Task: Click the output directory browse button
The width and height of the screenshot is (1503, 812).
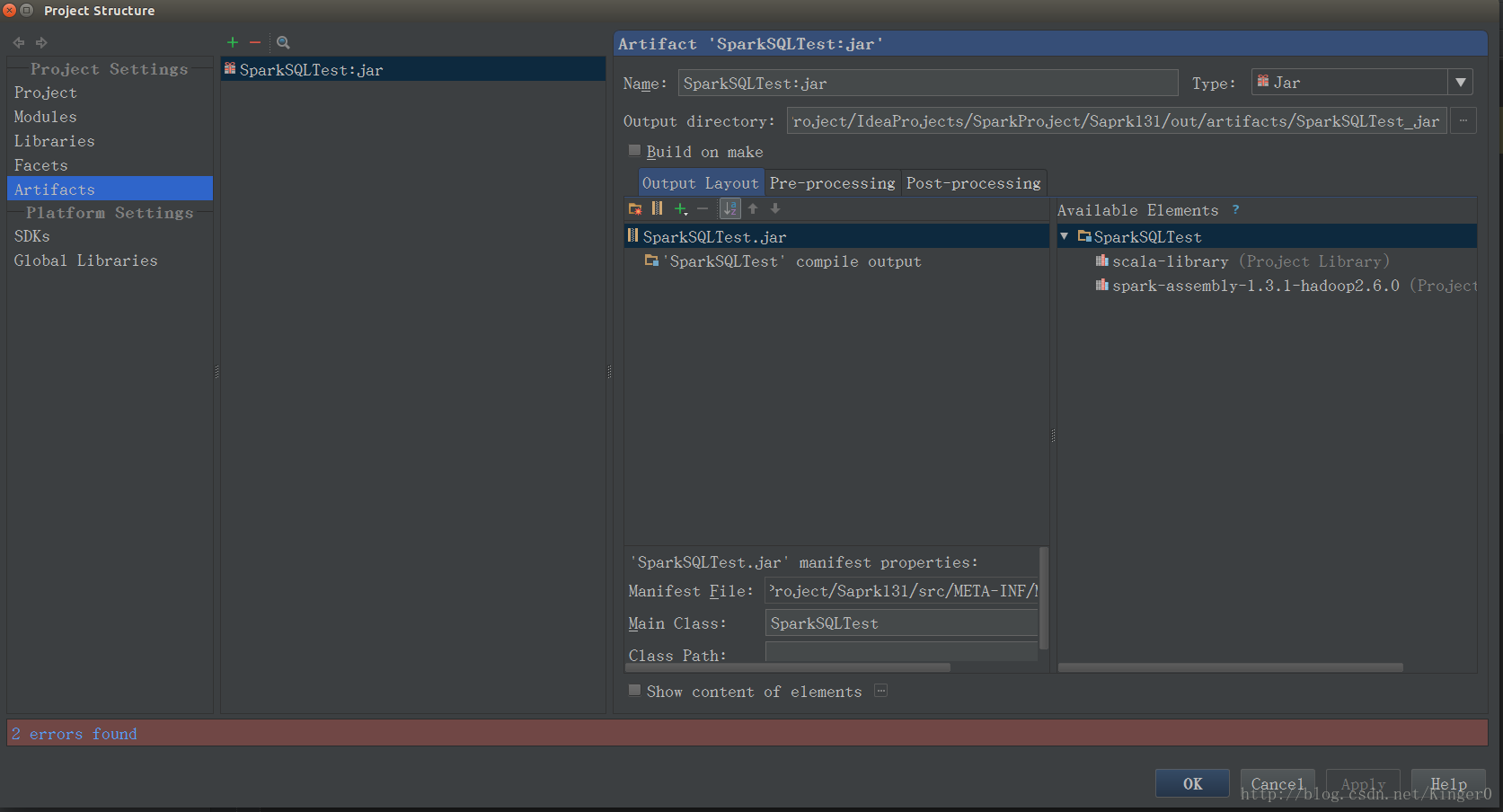Action: point(1463,120)
